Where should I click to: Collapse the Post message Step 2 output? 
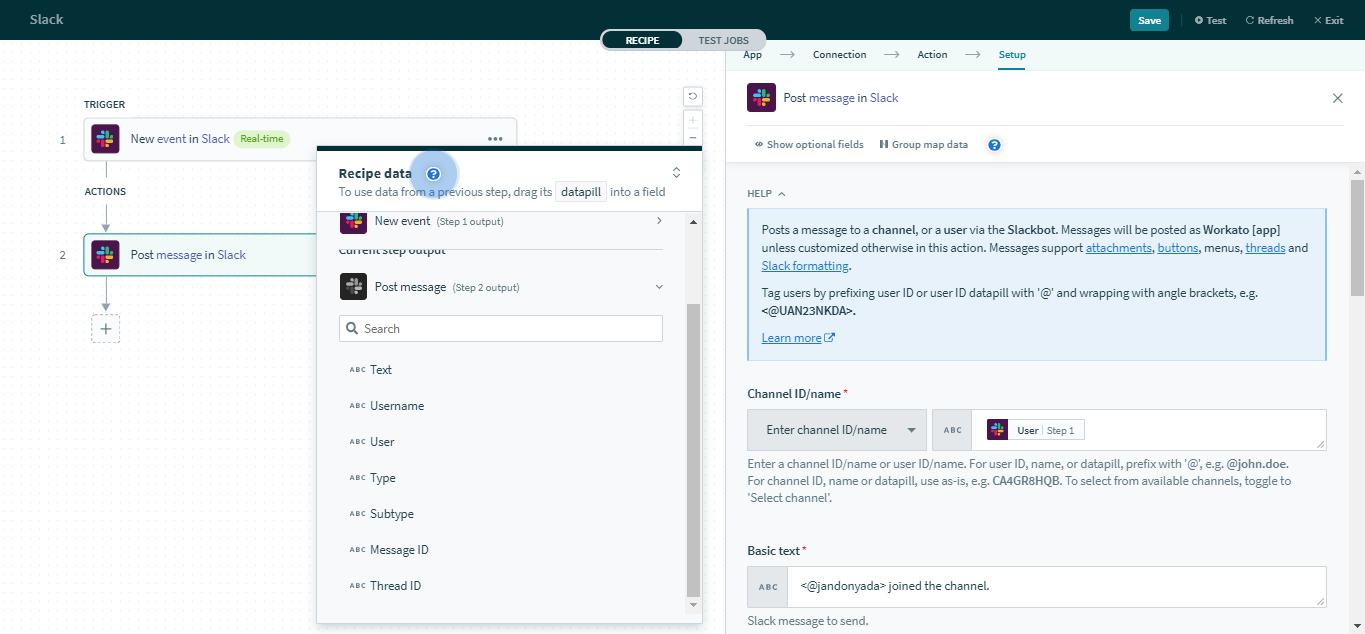coord(658,287)
